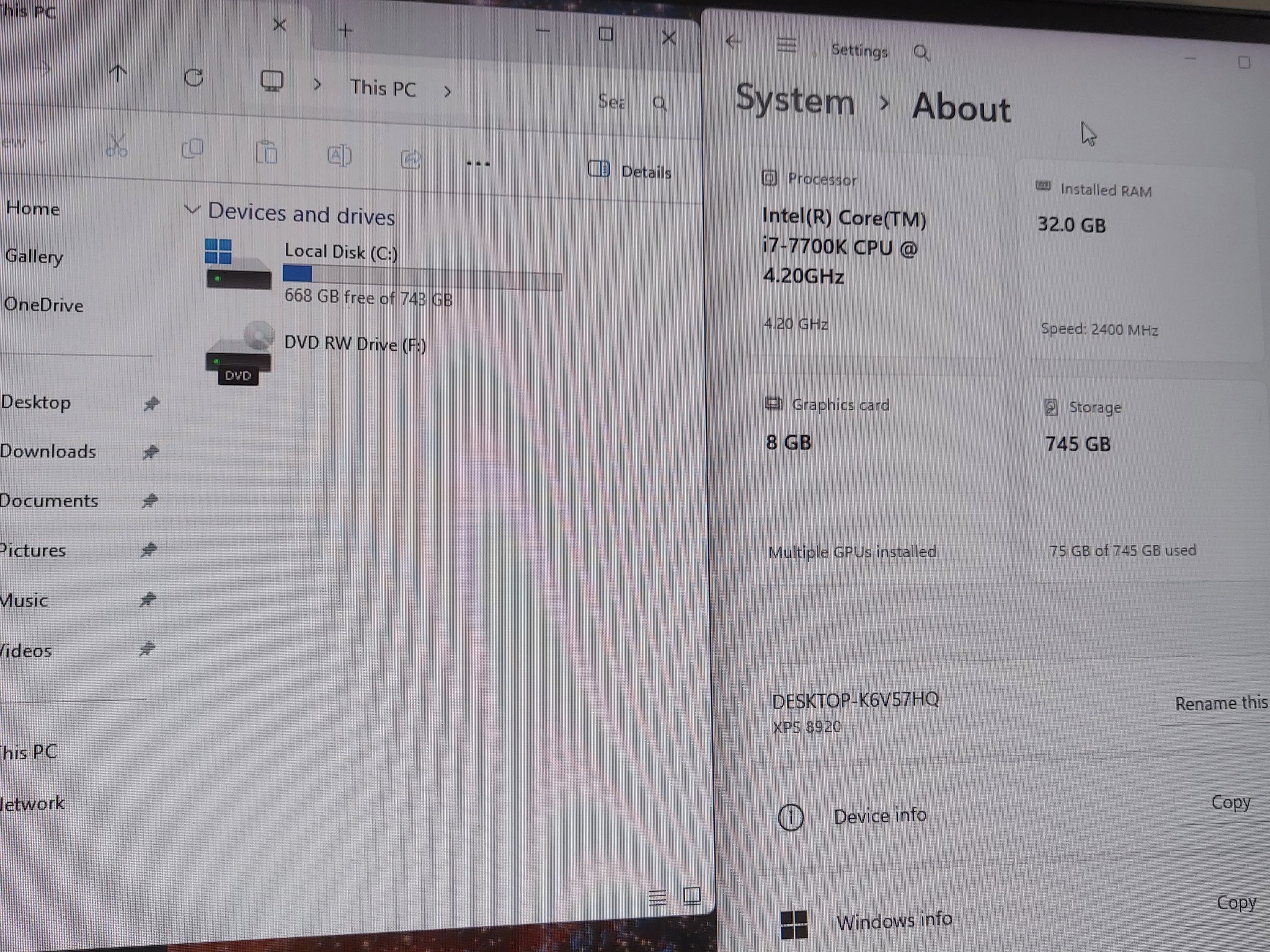This screenshot has width=1270, height=952.
Task: Open a new File Explorer tab
Action: (345, 30)
